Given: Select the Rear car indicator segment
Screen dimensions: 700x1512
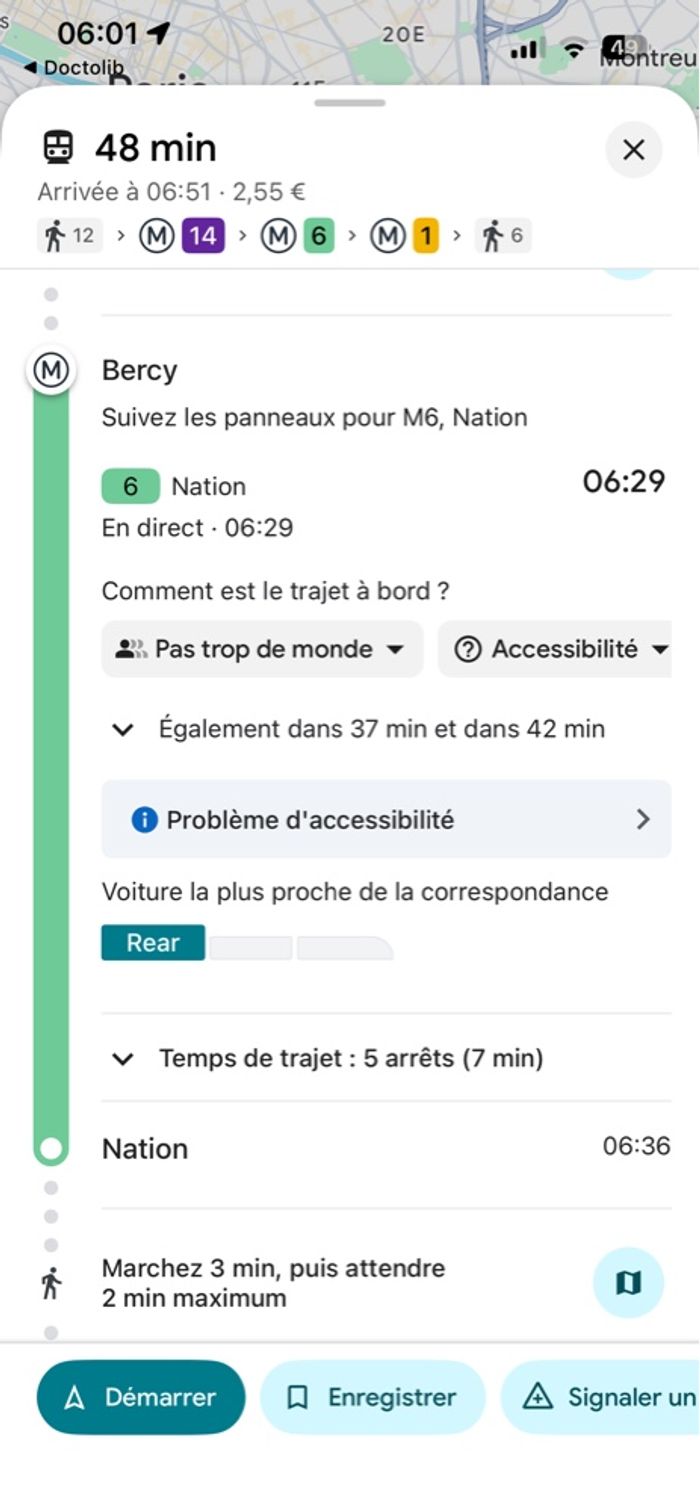Looking at the screenshot, I should [x=153, y=943].
